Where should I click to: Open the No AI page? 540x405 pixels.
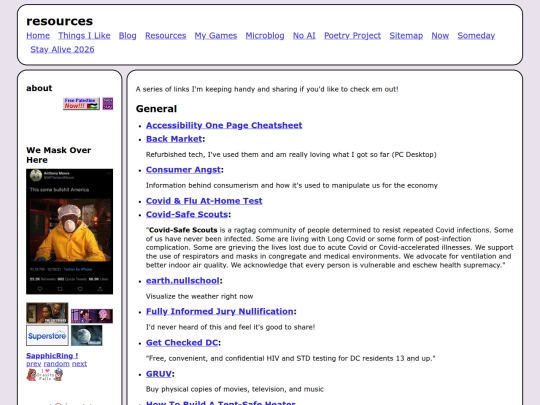coord(304,35)
